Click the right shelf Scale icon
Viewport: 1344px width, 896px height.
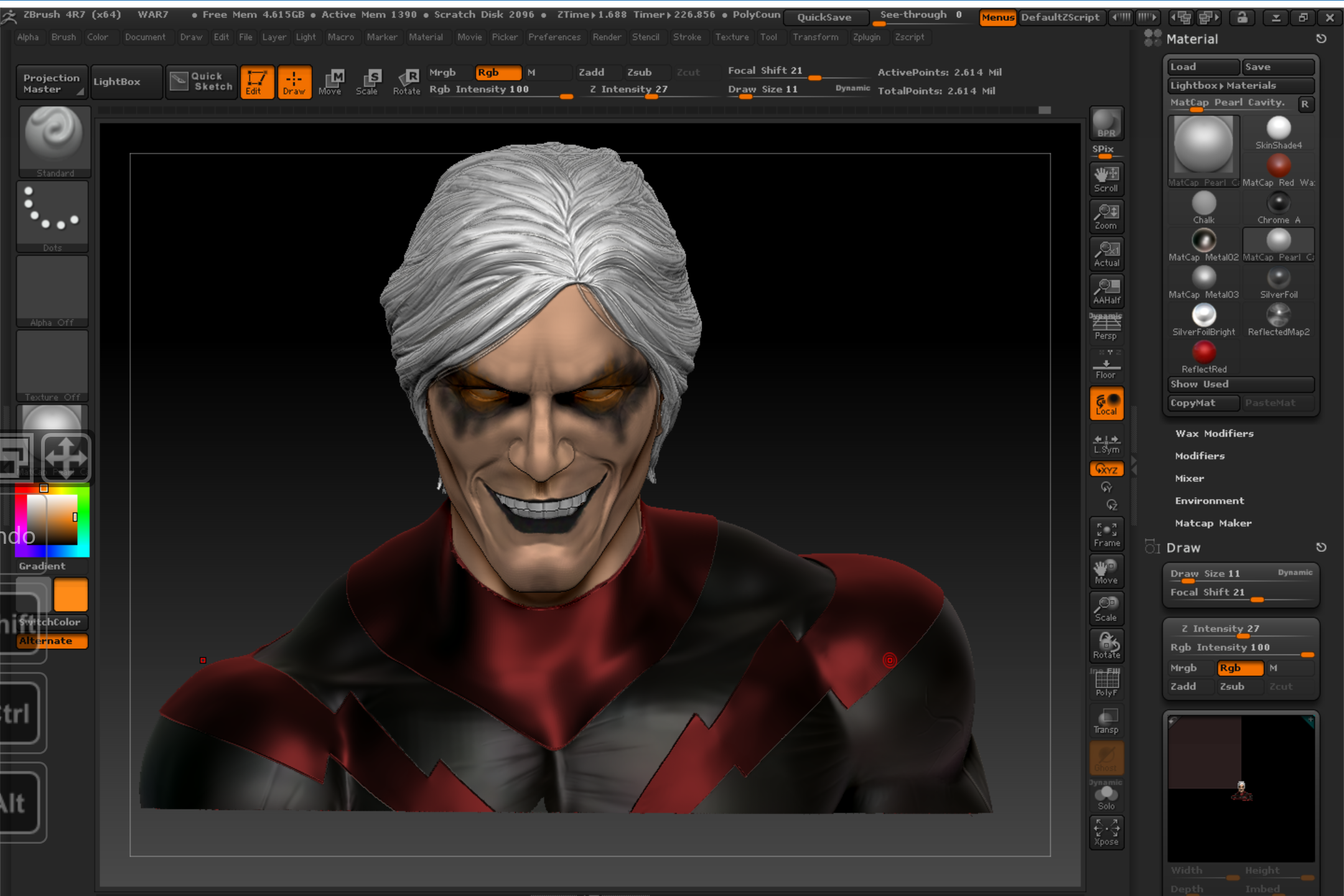pyautogui.click(x=1106, y=609)
